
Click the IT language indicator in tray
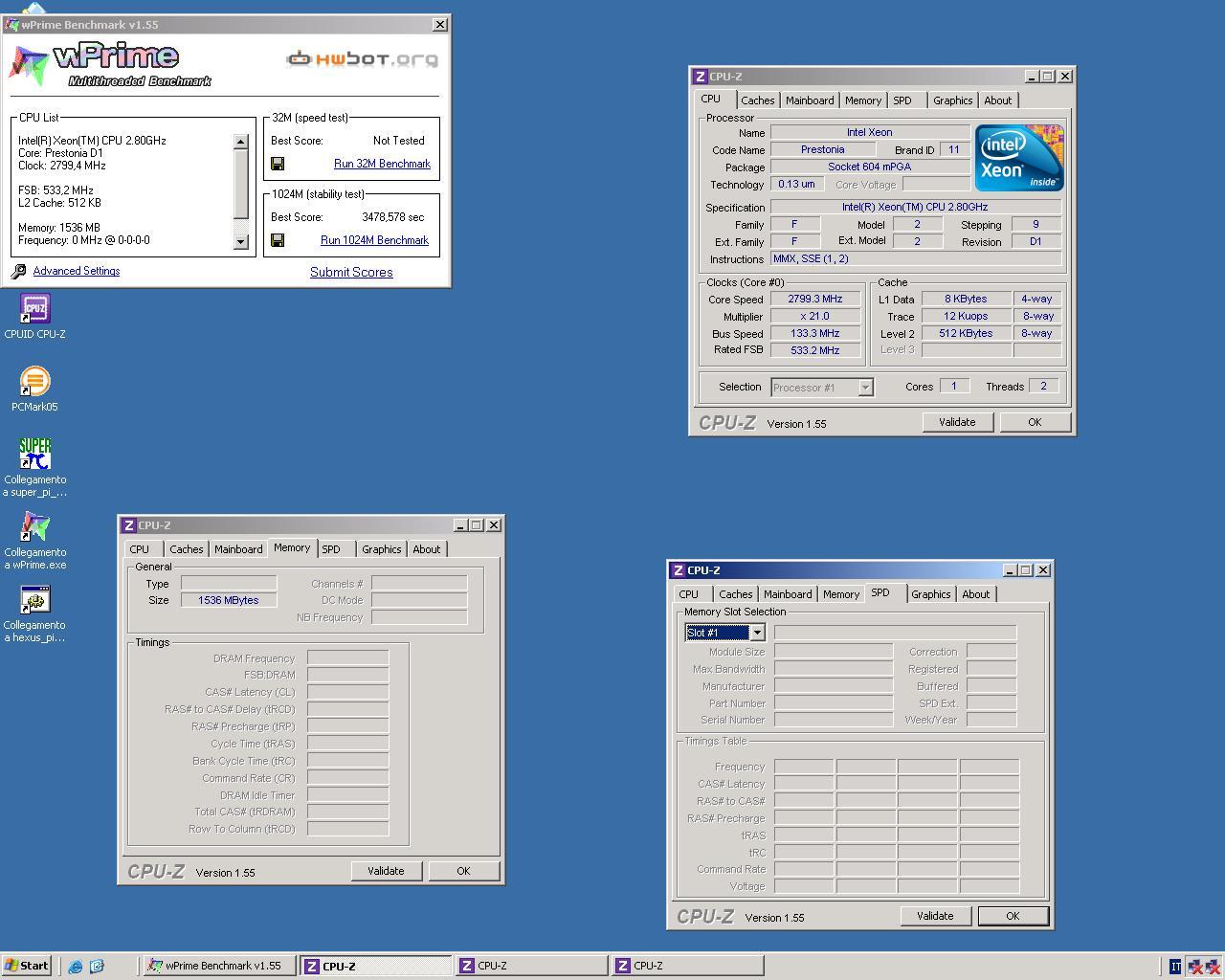[x=1175, y=967]
